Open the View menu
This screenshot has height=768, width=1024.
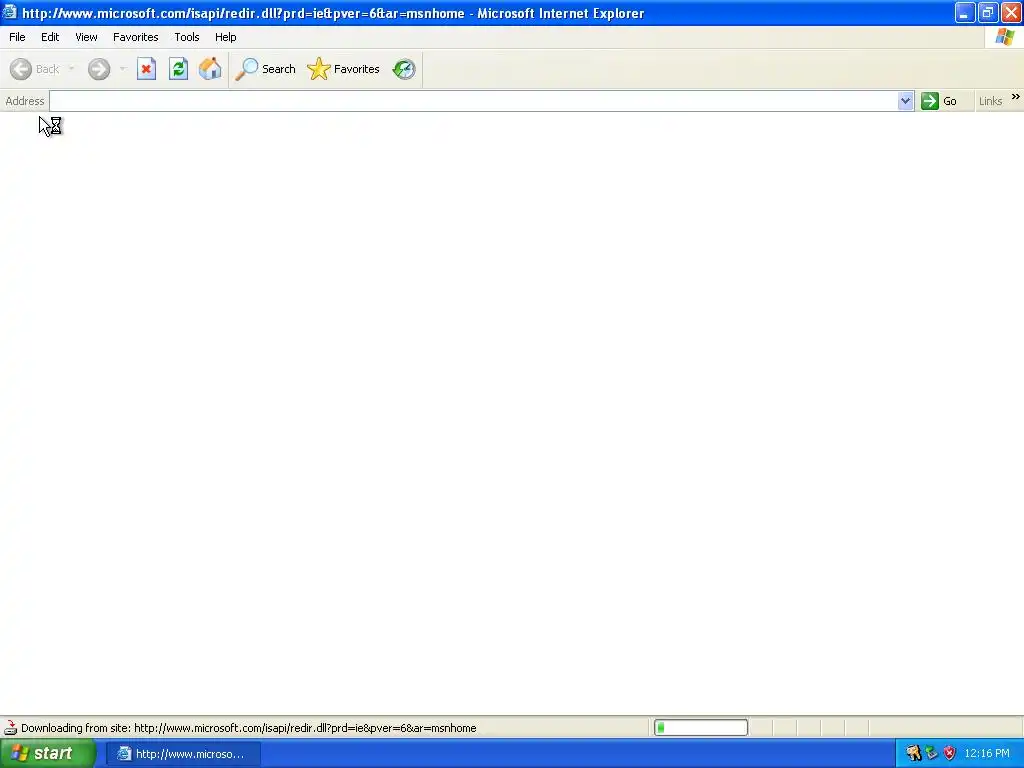(x=86, y=37)
